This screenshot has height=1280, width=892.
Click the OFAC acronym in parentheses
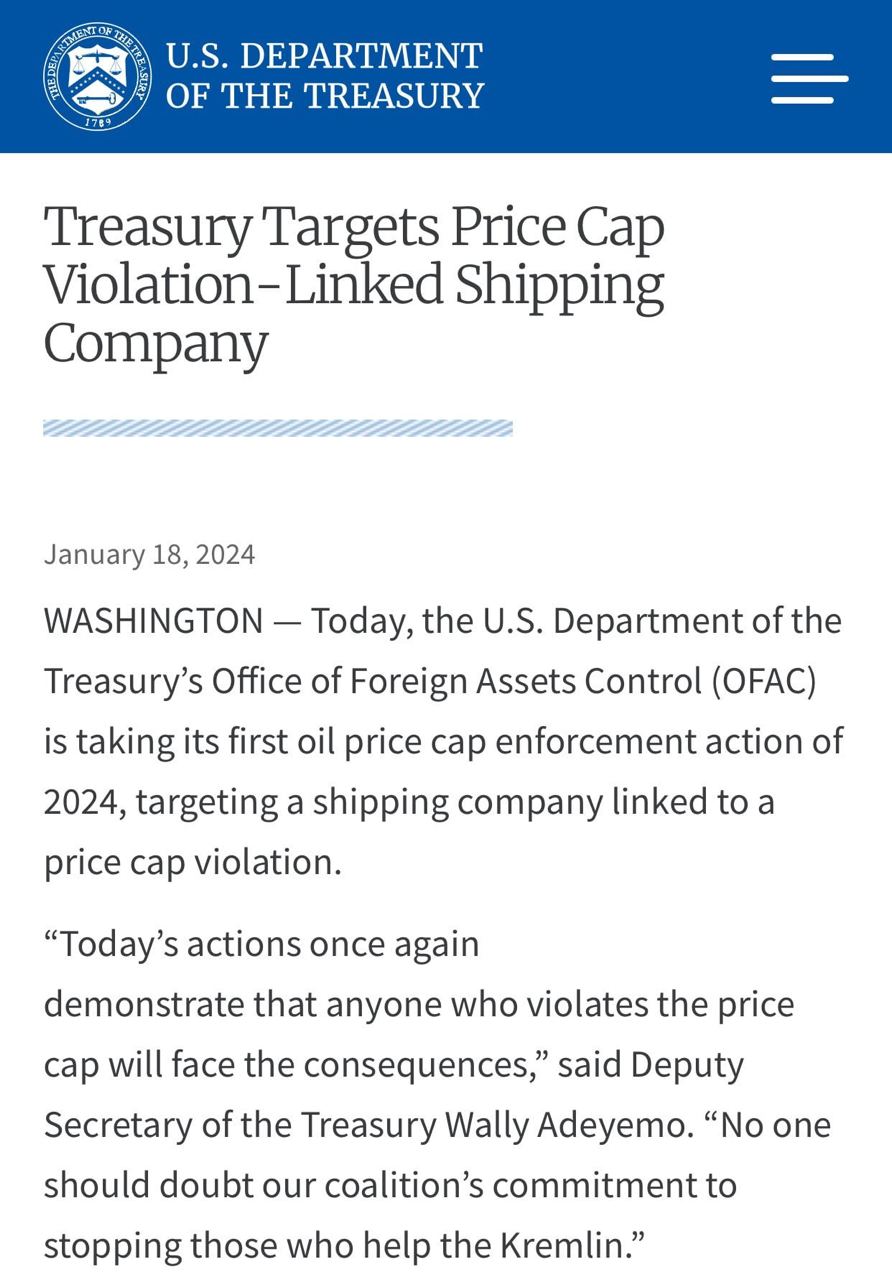tap(765, 681)
